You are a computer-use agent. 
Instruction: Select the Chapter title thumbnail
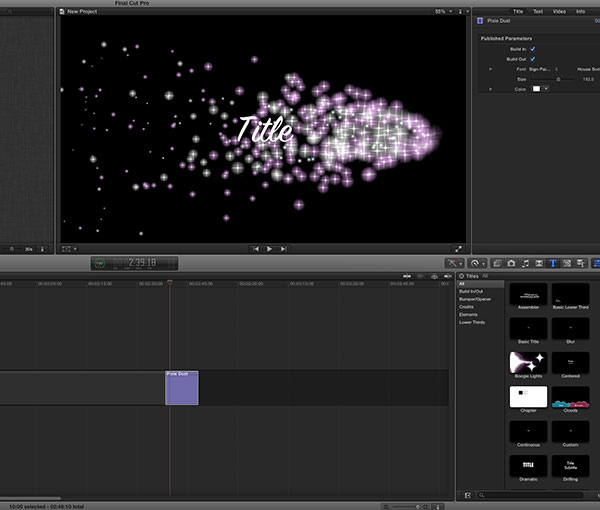pyautogui.click(x=528, y=399)
